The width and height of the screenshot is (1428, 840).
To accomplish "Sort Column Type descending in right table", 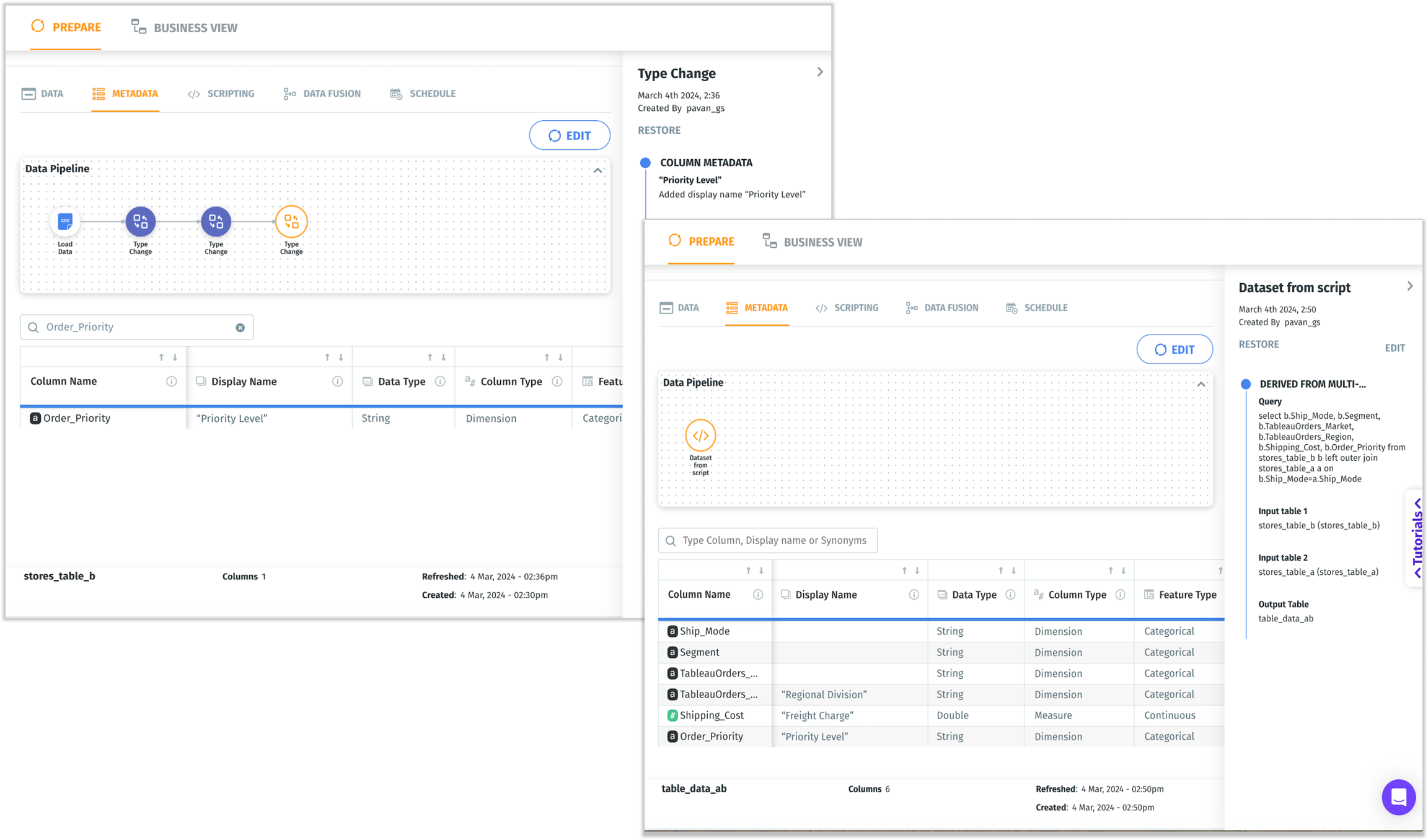I will coord(1124,571).
